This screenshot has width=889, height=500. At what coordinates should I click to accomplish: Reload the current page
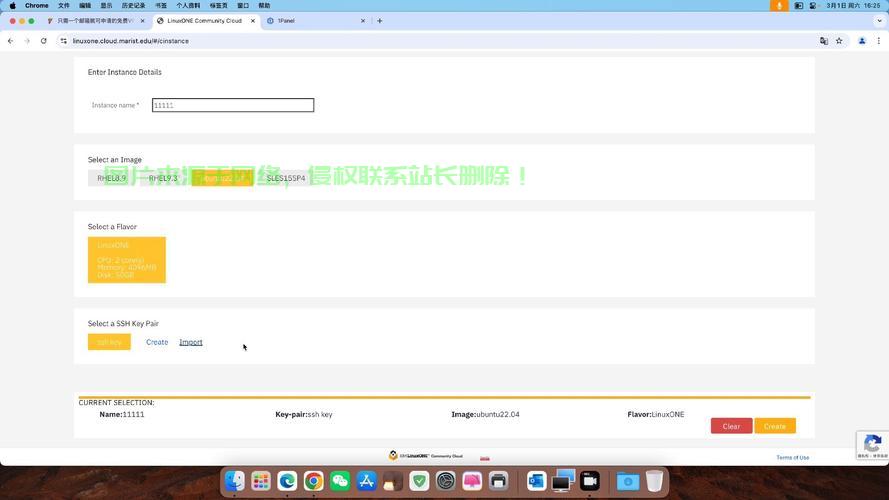click(44, 41)
